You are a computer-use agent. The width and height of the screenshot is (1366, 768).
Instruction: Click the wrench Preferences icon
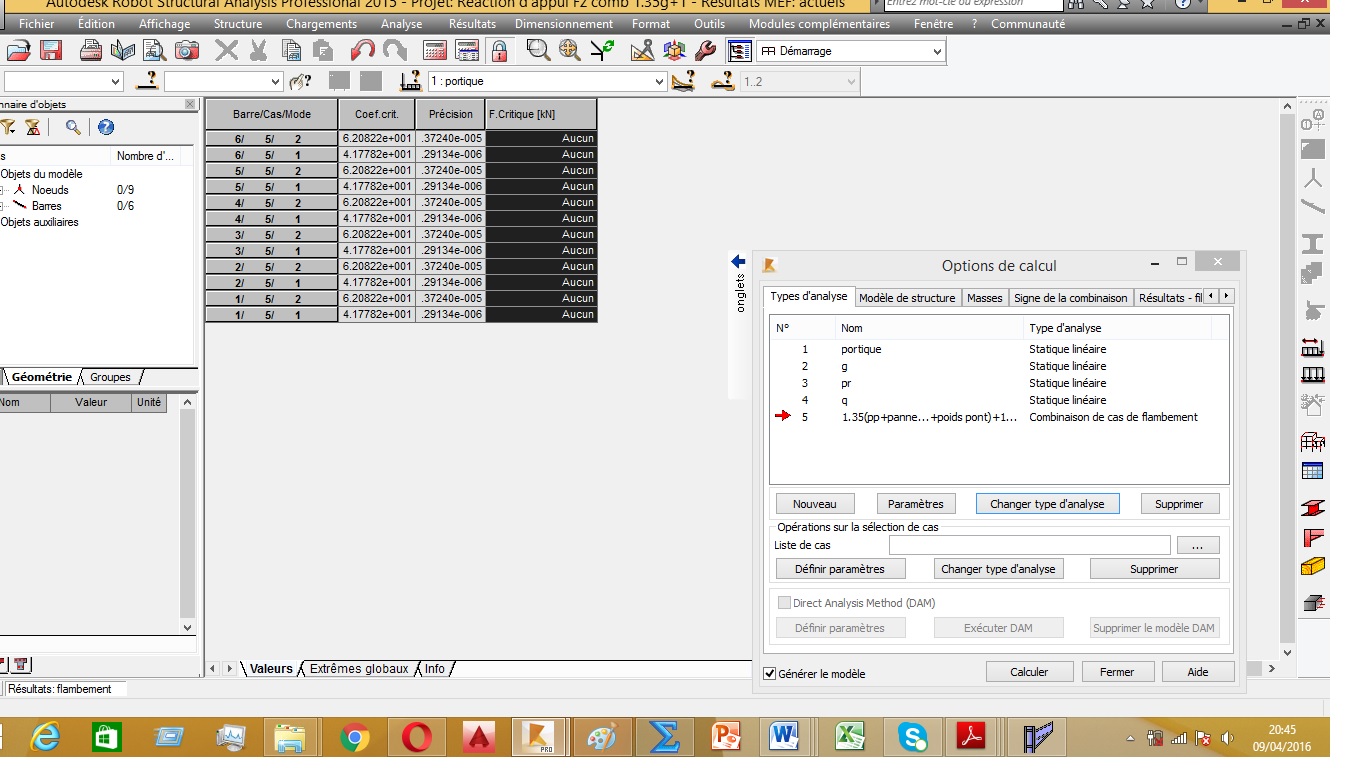(x=705, y=50)
